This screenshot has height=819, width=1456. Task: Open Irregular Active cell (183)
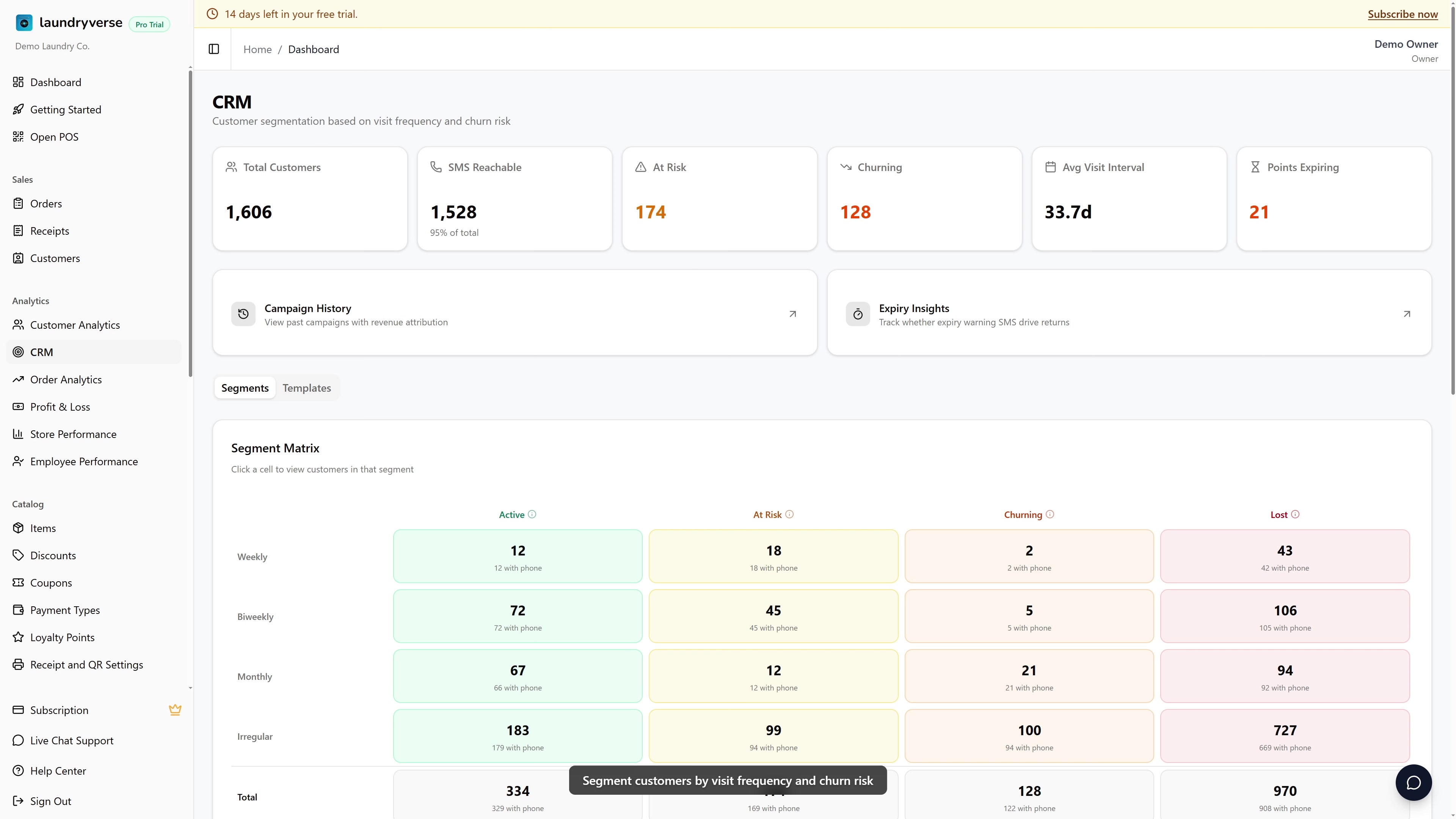pyautogui.click(x=517, y=736)
